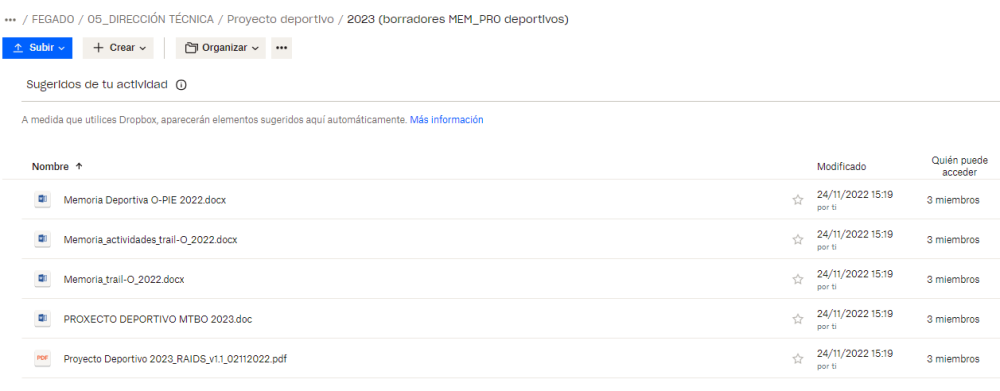Open PROXECTO DEPORTIVO MTBO 2023.doc file name
1000x391 pixels.
[x=158, y=319]
